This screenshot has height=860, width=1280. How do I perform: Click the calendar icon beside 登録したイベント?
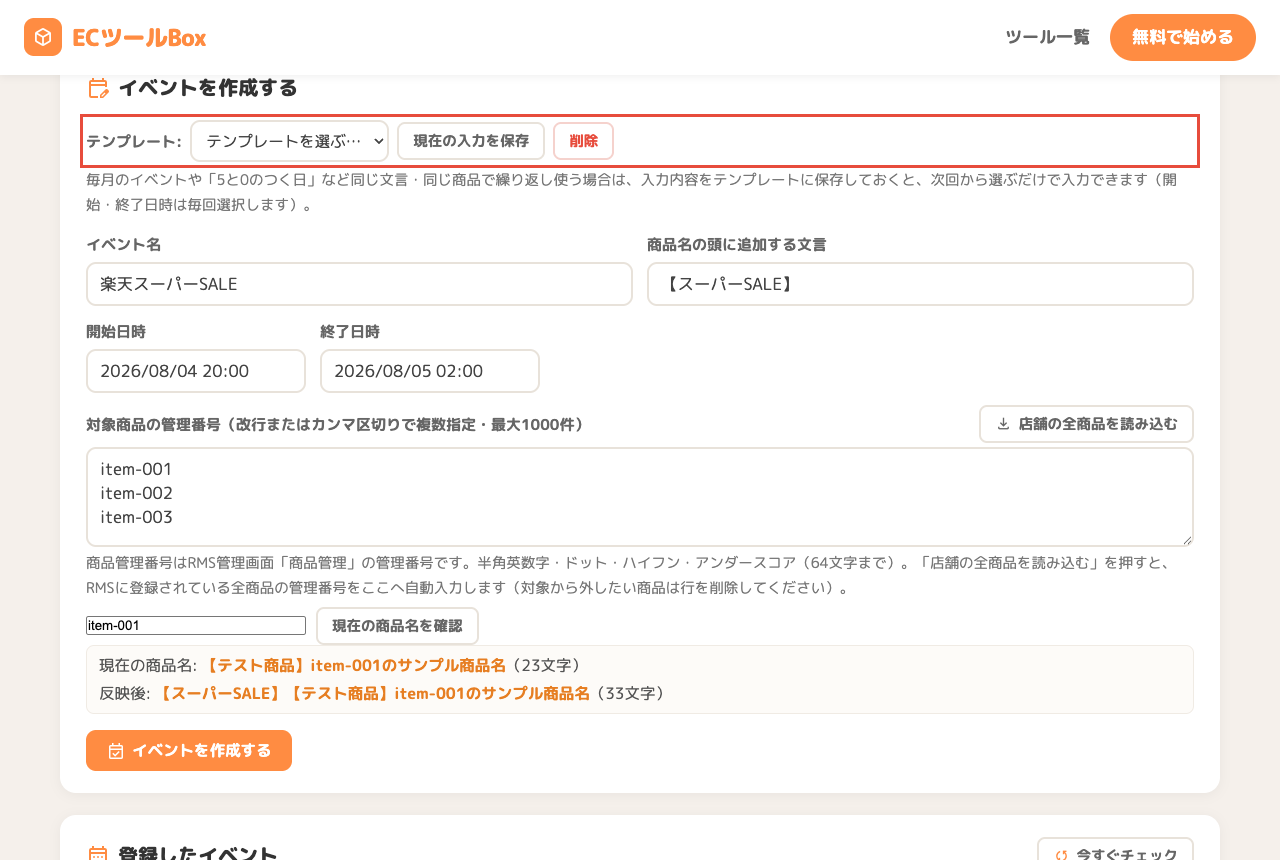(98, 855)
